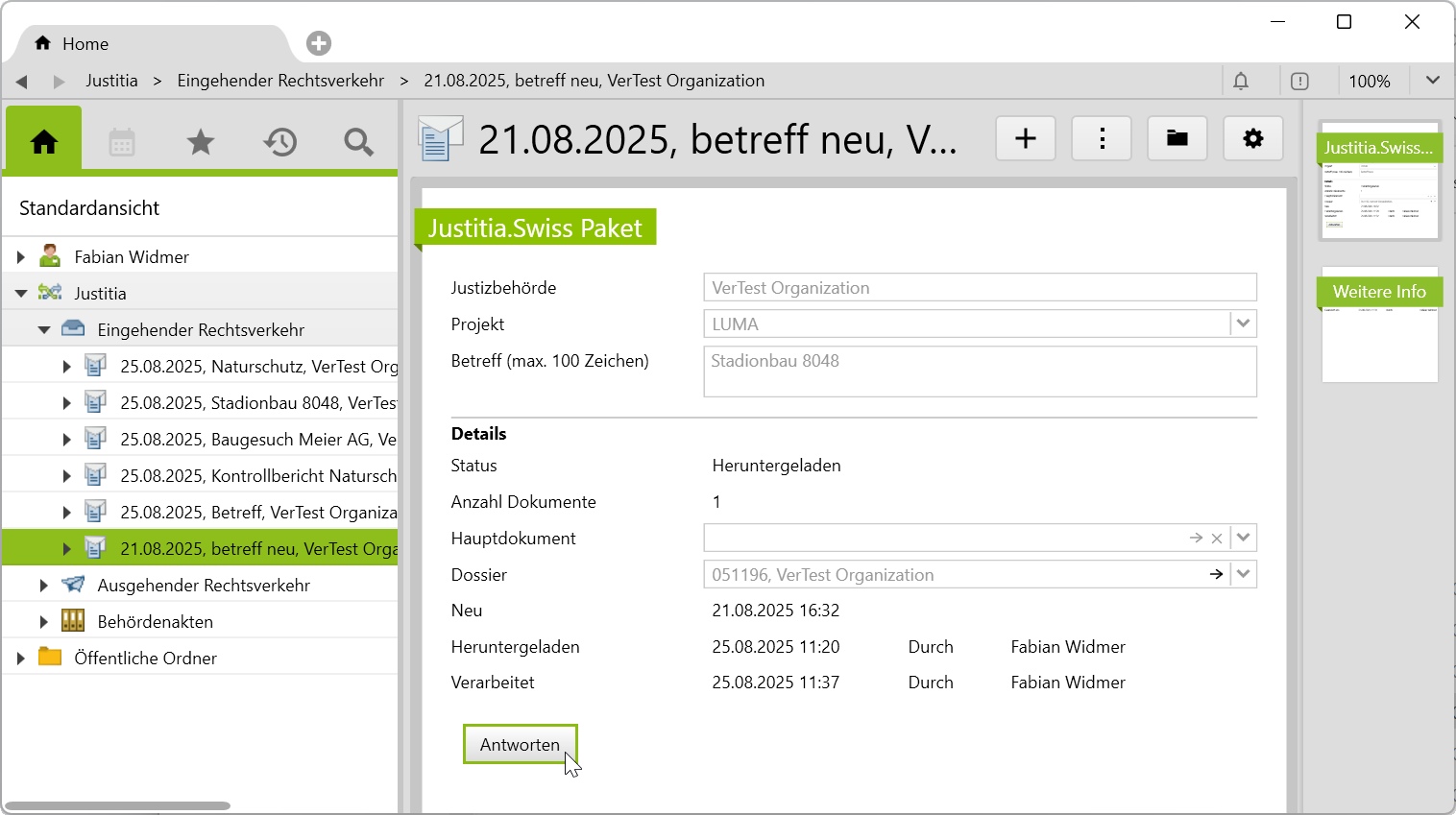Image resolution: width=1456 pixels, height=815 pixels.
Task: Select 25.08.2025, Naturschutz tree entry
Action: point(200,367)
